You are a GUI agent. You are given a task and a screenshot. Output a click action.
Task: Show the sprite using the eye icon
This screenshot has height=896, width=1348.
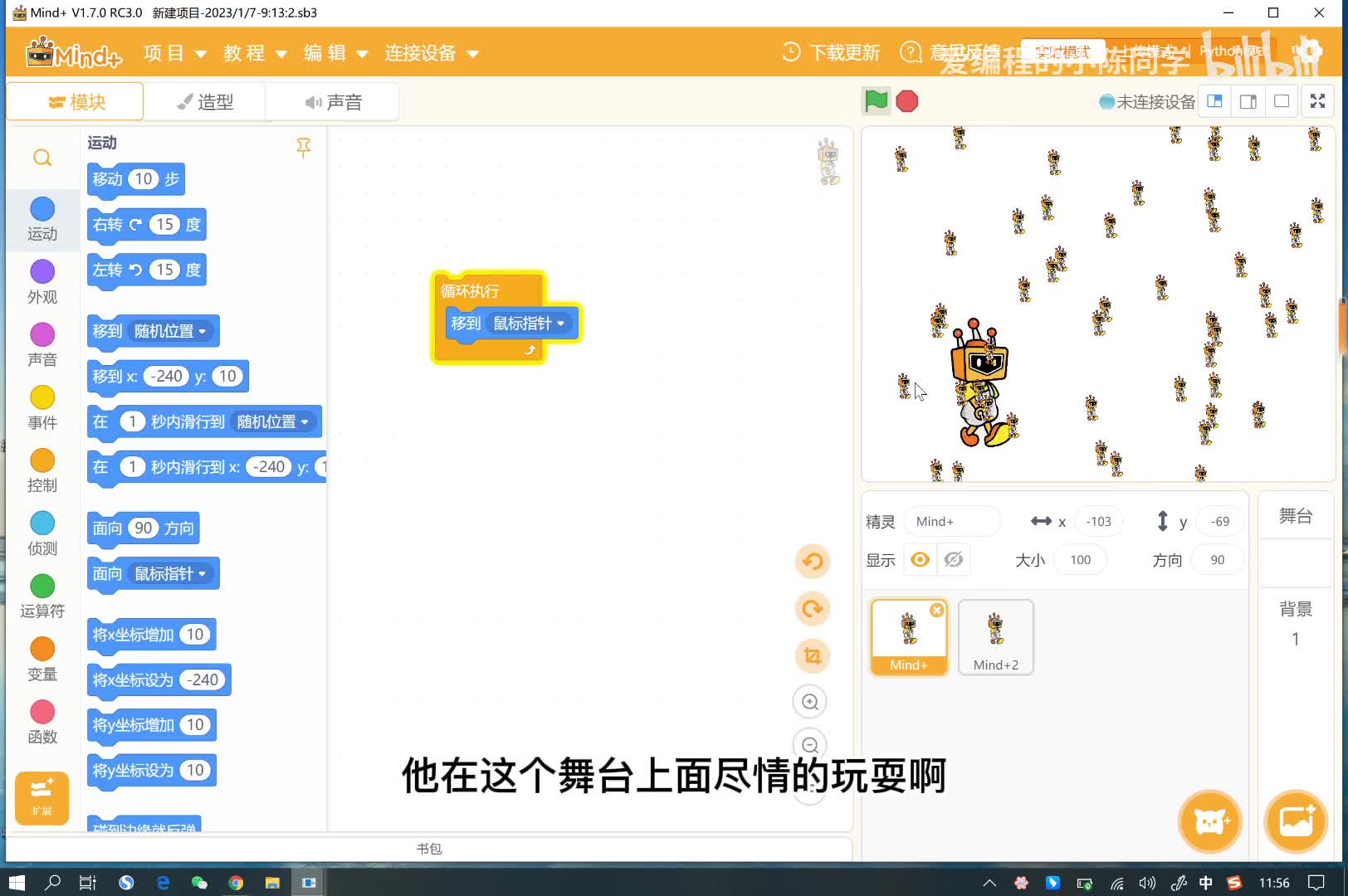coord(920,560)
